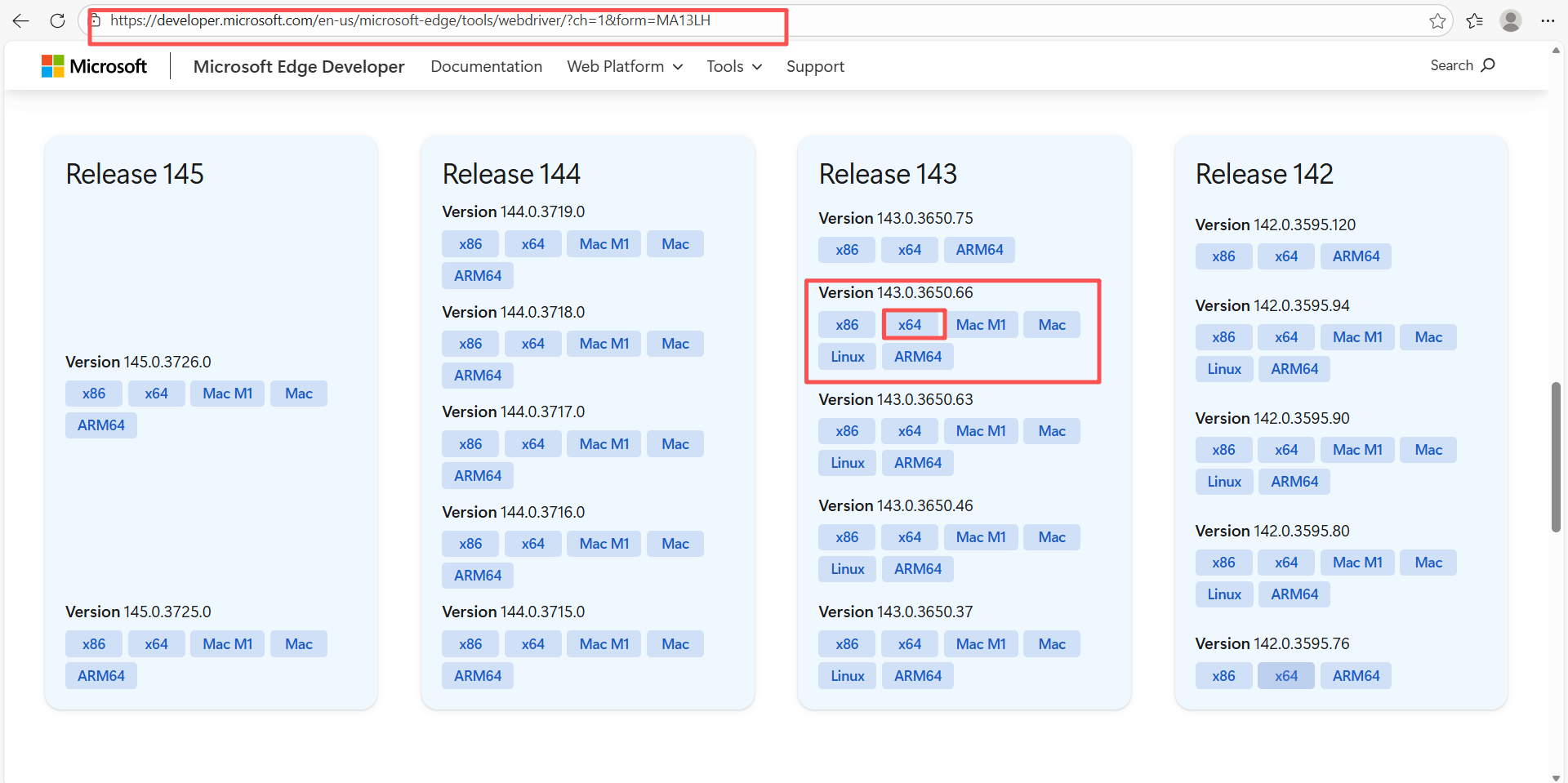Click the Microsoft logo
Image resolution: width=1568 pixels, height=783 pixels.
(x=95, y=66)
